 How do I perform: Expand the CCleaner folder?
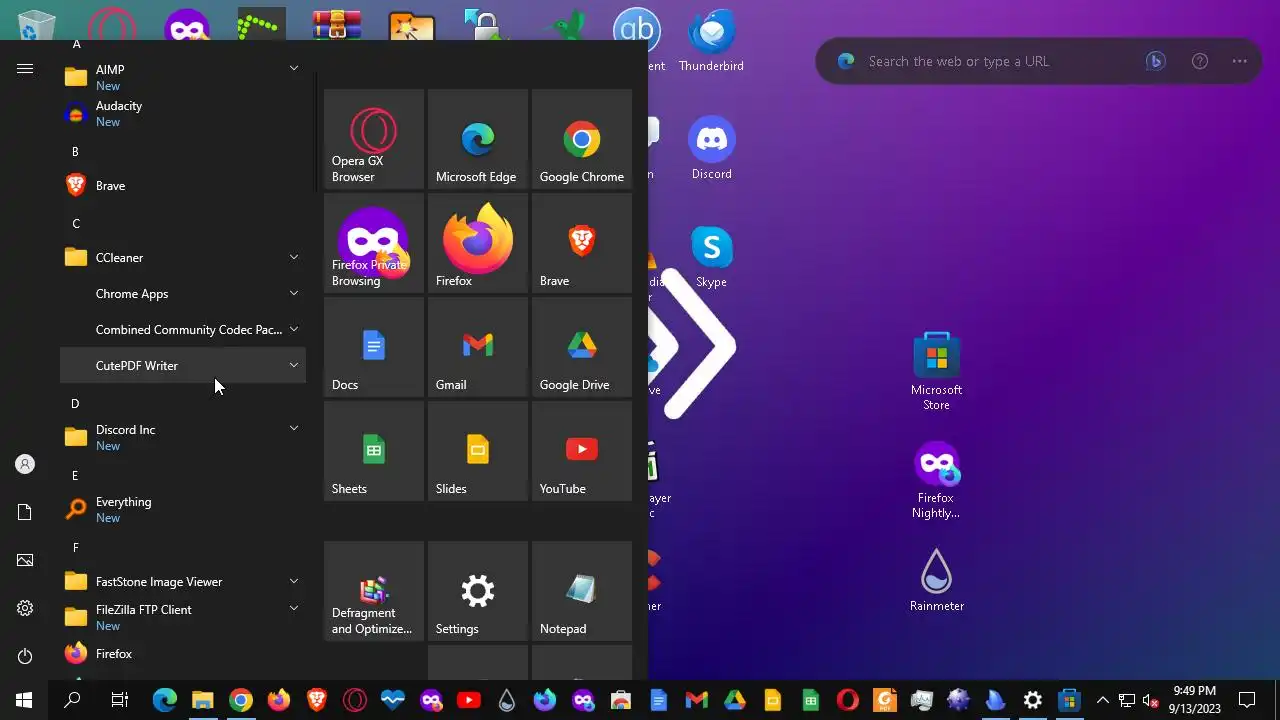(183, 257)
